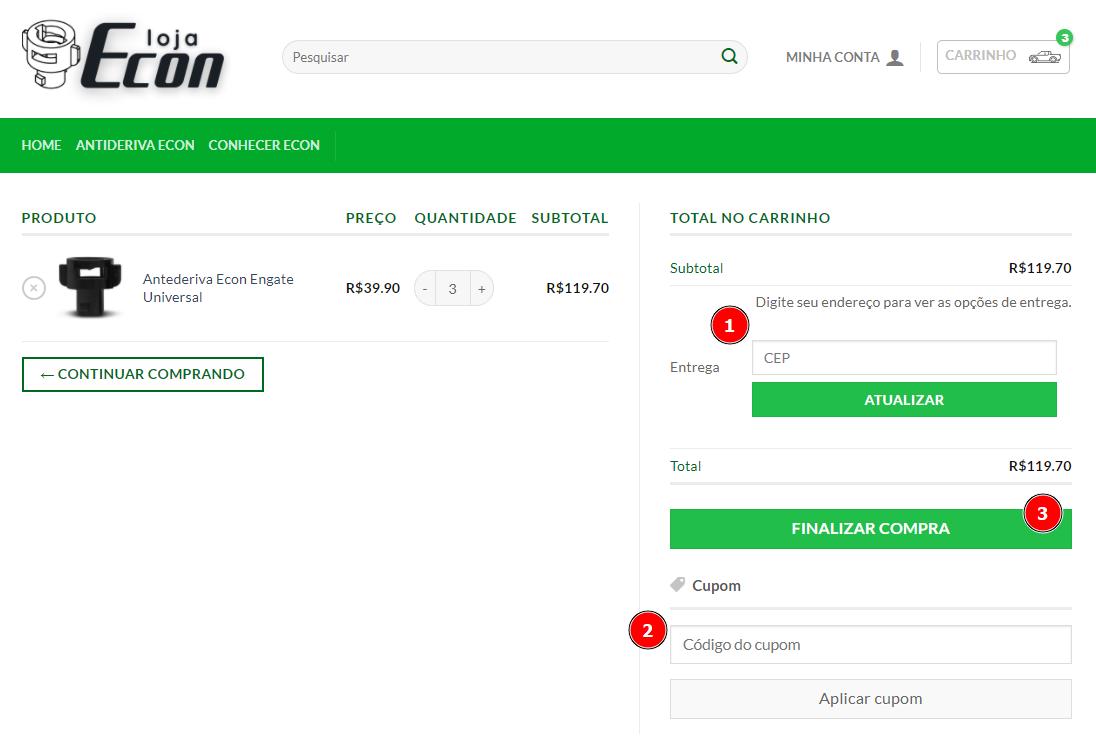The width and height of the screenshot is (1096, 737).
Task: Click the user account silhouette icon
Action: (895, 58)
